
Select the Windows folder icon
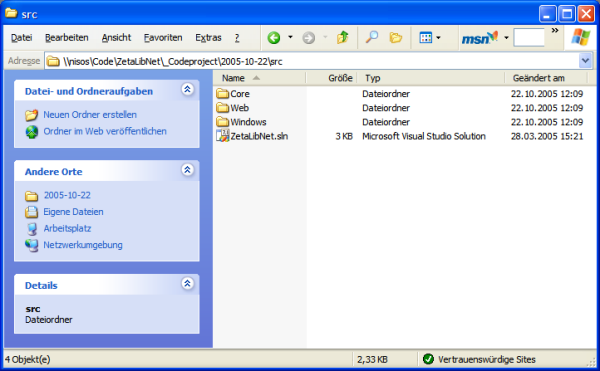pos(222,122)
